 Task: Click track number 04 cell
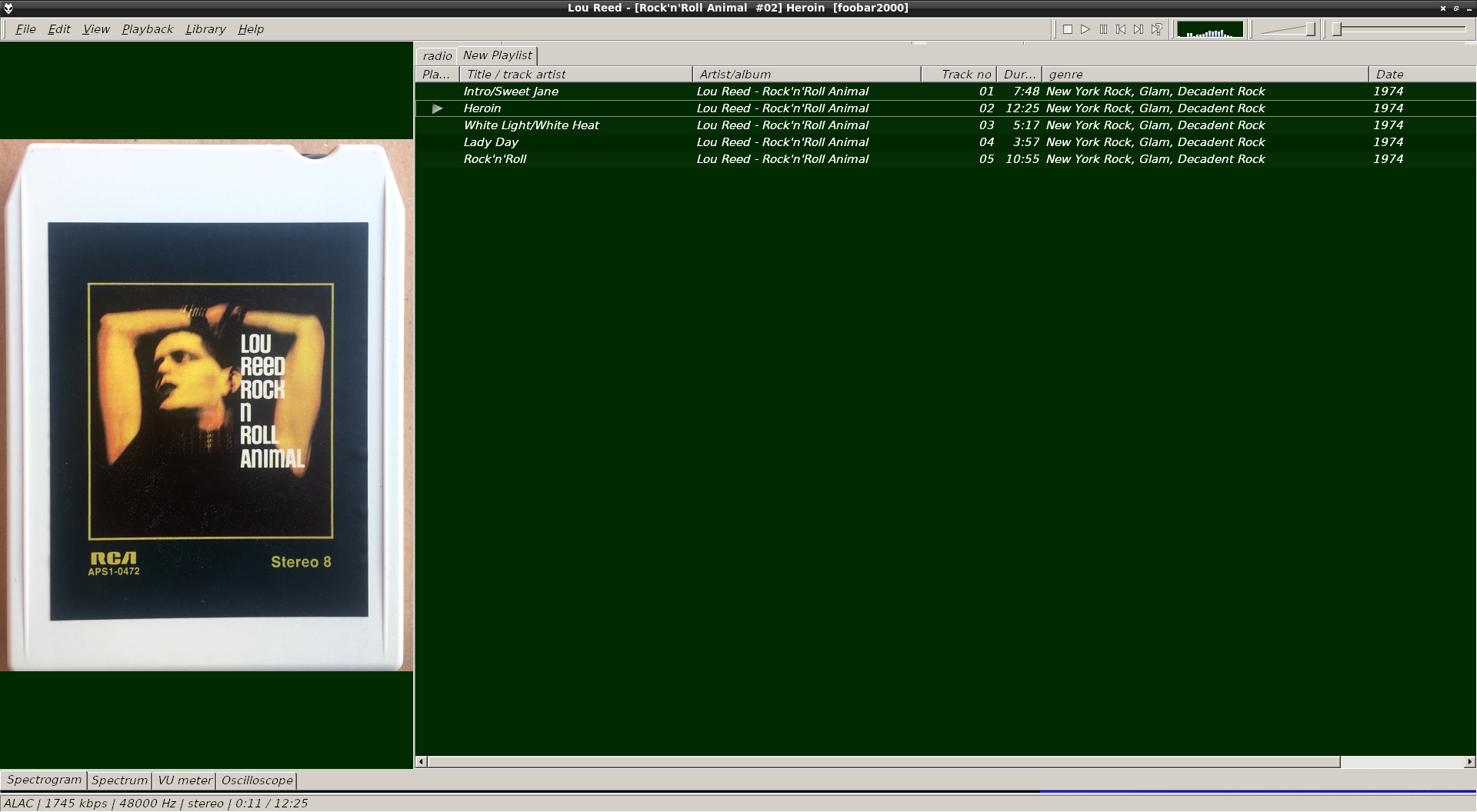(x=986, y=142)
